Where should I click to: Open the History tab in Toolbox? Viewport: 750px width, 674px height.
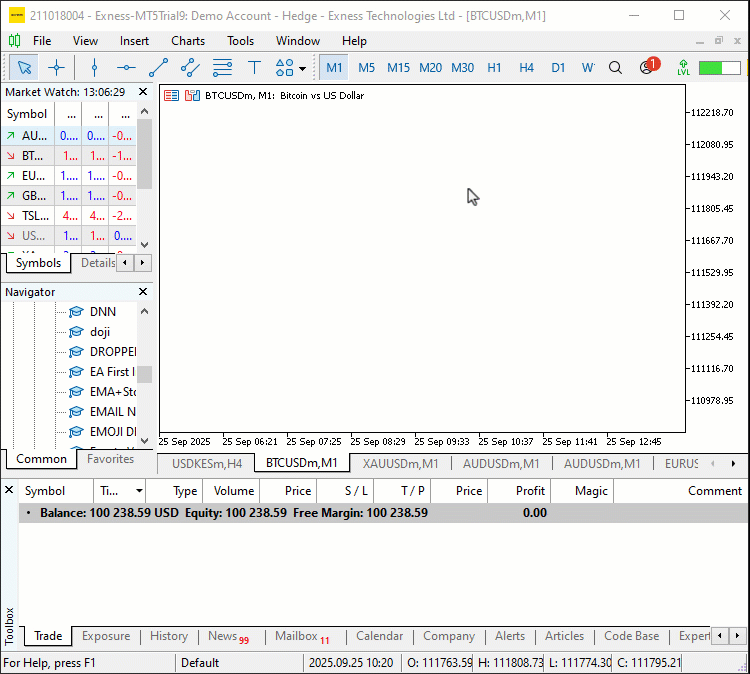coord(169,636)
